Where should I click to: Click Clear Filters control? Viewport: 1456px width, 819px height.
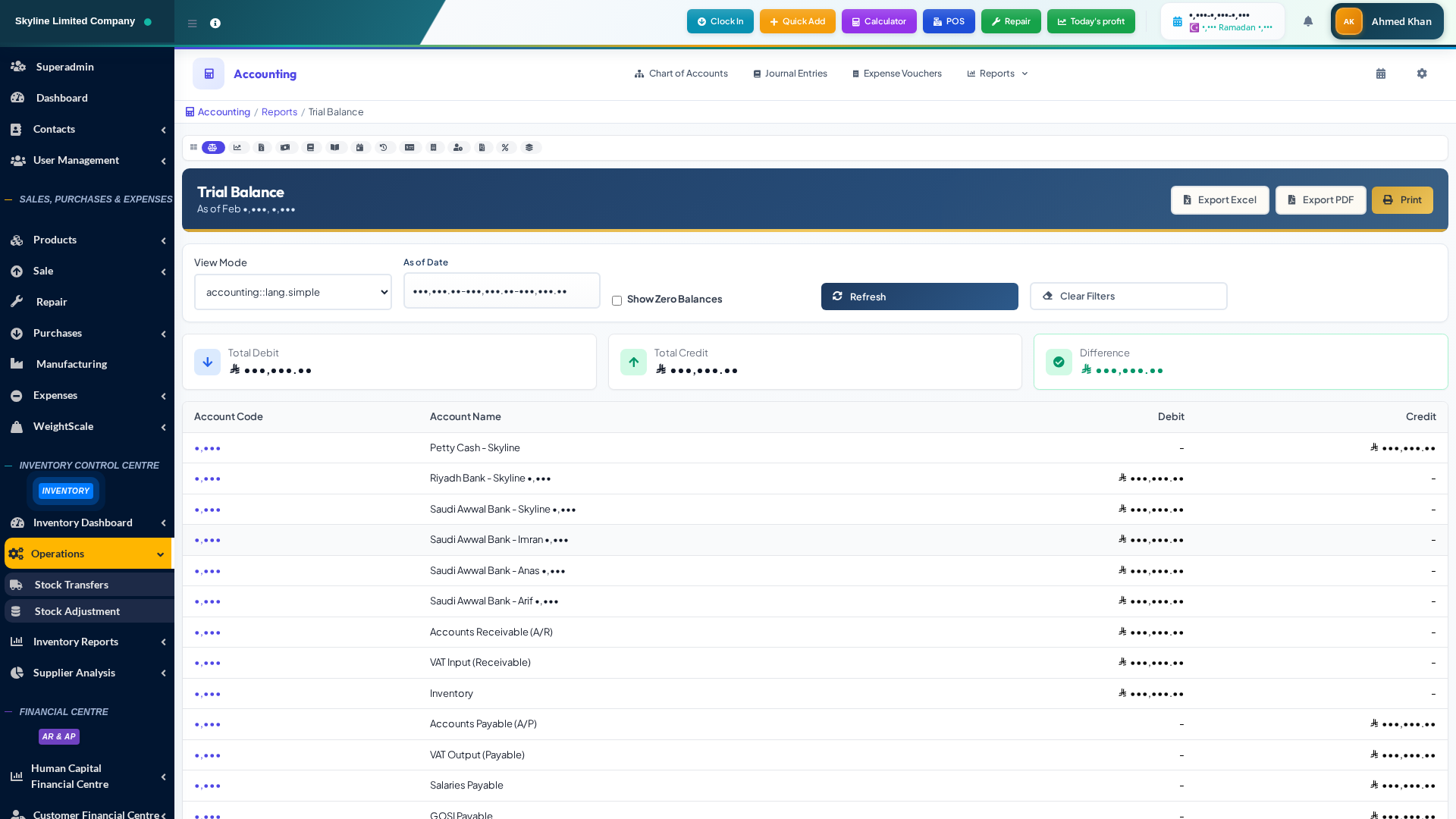pos(1128,296)
